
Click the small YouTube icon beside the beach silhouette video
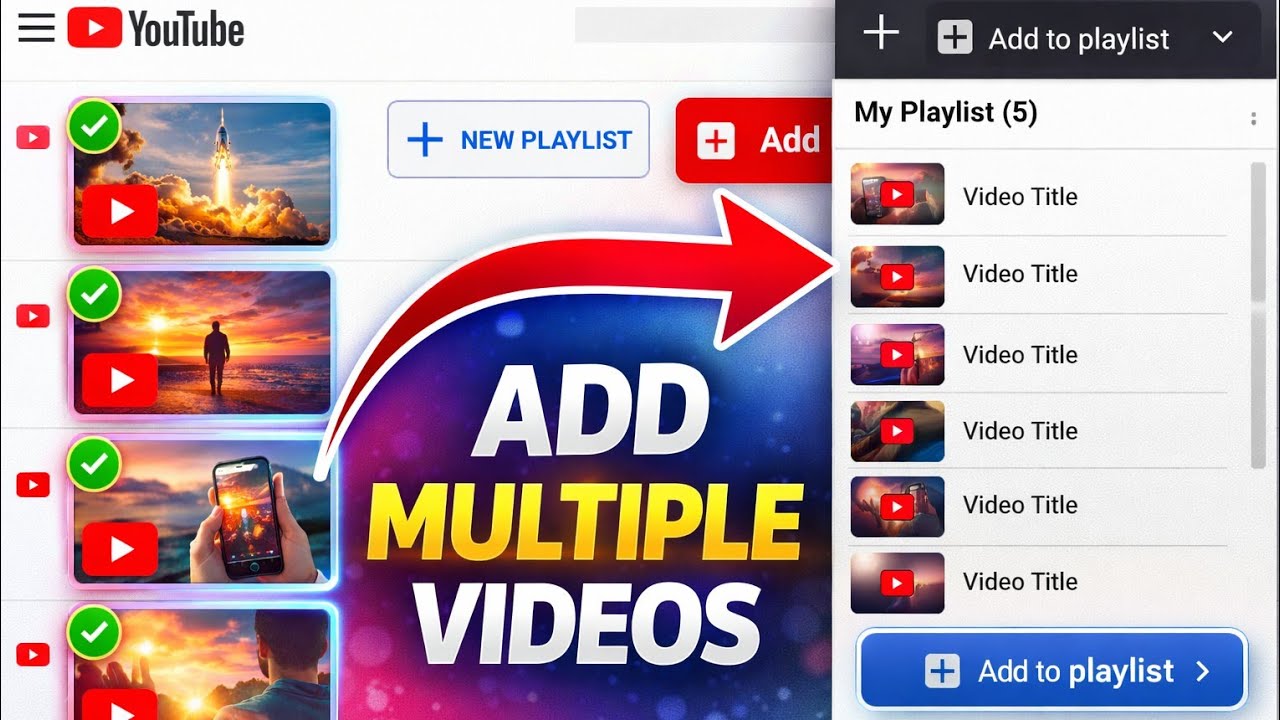click(x=33, y=316)
